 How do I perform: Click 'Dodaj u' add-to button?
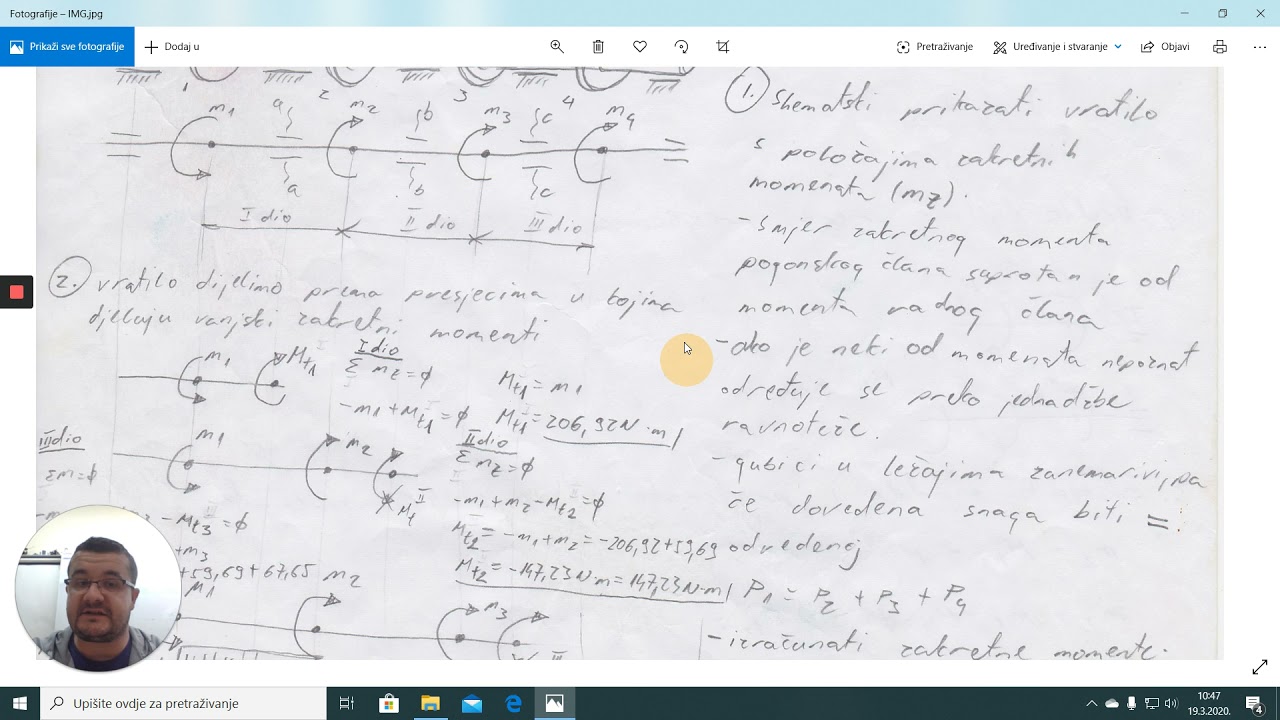(172, 47)
